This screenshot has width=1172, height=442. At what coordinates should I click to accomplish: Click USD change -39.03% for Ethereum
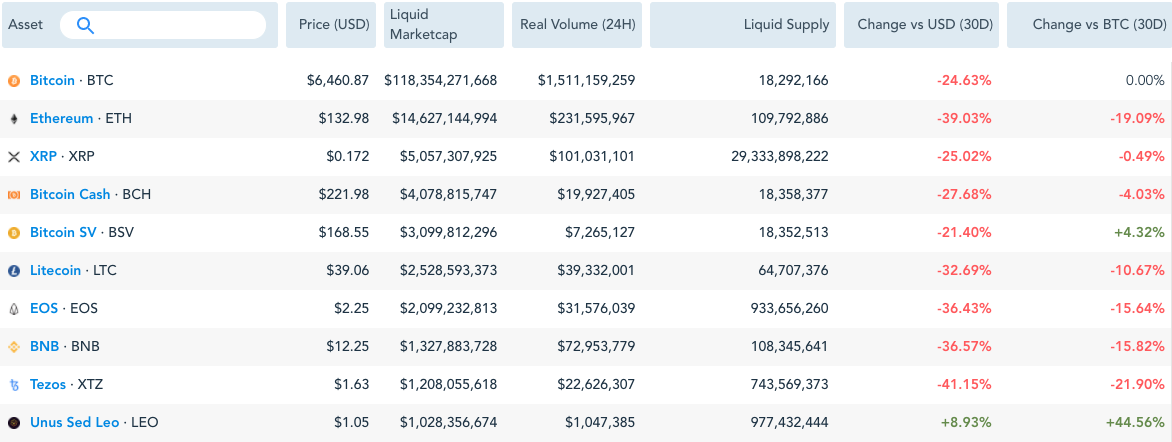coord(966,118)
